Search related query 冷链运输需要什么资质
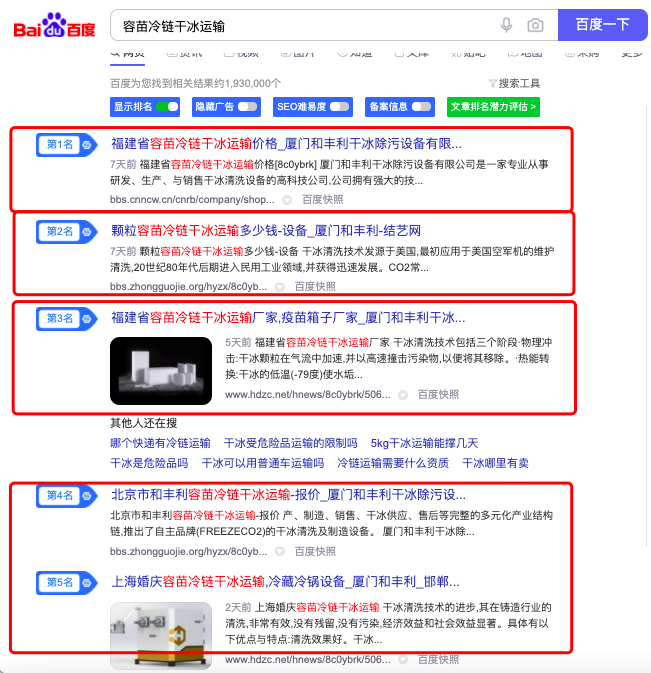This screenshot has width=651, height=673. click(393, 463)
